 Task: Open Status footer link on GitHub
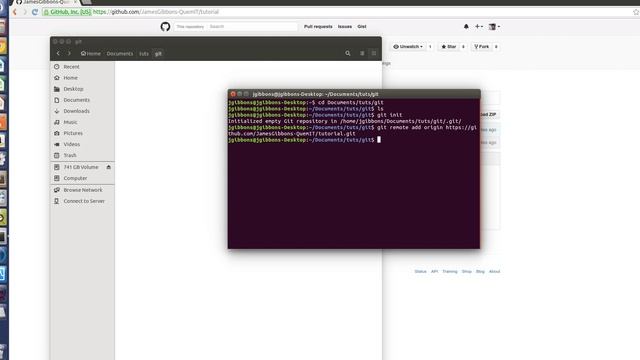pyautogui.click(x=420, y=271)
